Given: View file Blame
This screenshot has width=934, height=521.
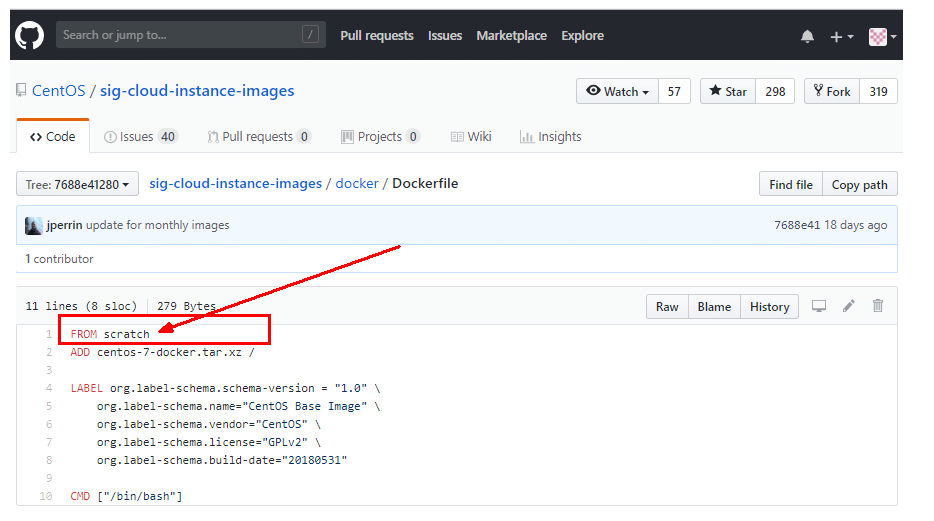Looking at the screenshot, I should pyautogui.click(x=714, y=306).
